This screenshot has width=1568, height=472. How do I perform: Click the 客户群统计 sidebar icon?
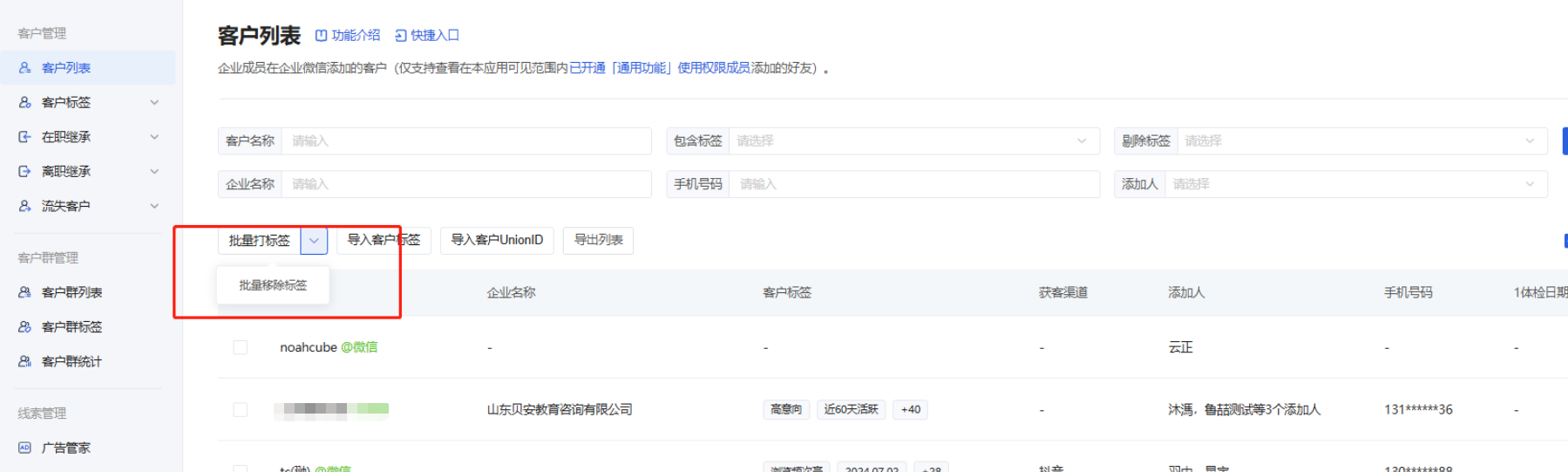[25, 361]
